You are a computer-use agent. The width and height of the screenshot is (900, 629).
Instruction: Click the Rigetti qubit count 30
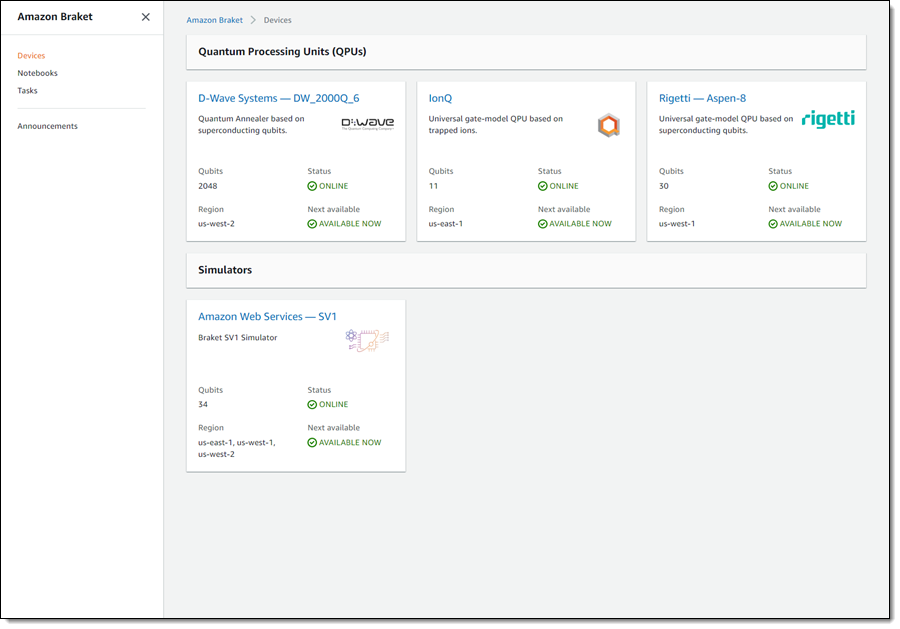click(x=664, y=186)
